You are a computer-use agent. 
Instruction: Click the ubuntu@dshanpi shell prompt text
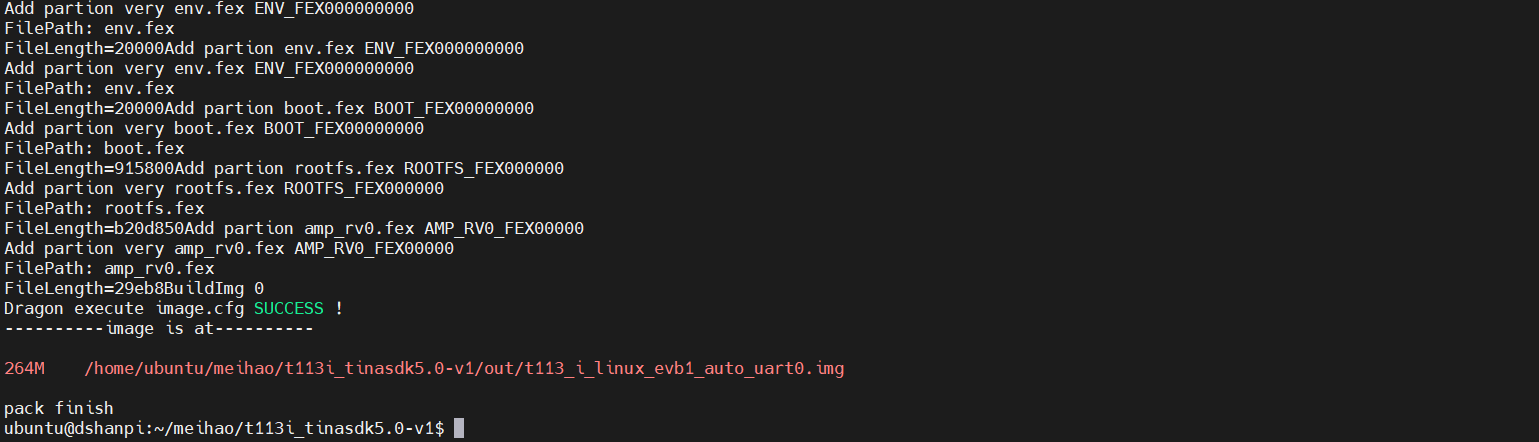point(224,429)
